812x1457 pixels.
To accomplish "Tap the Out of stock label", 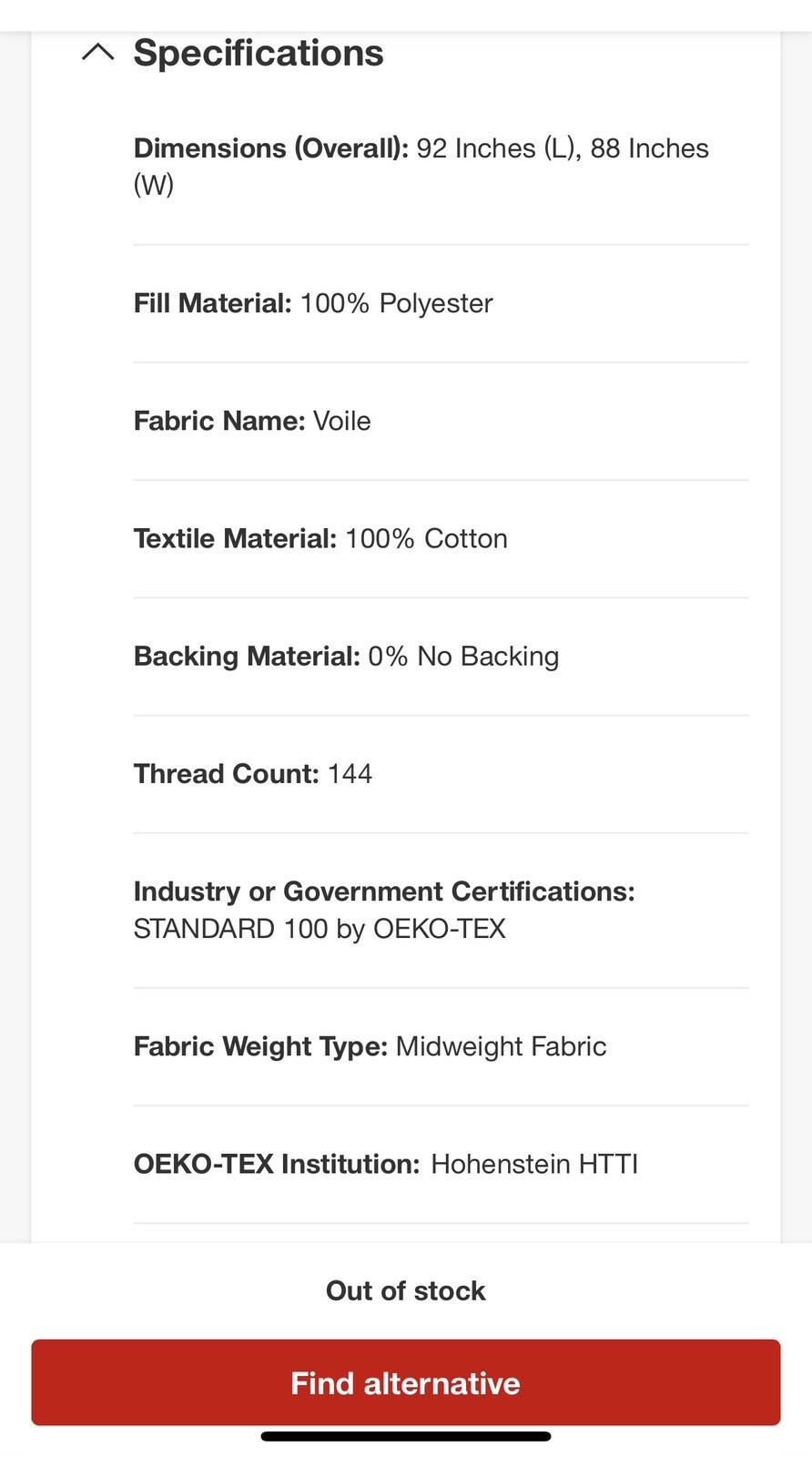I will pyautogui.click(x=406, y=1290).
